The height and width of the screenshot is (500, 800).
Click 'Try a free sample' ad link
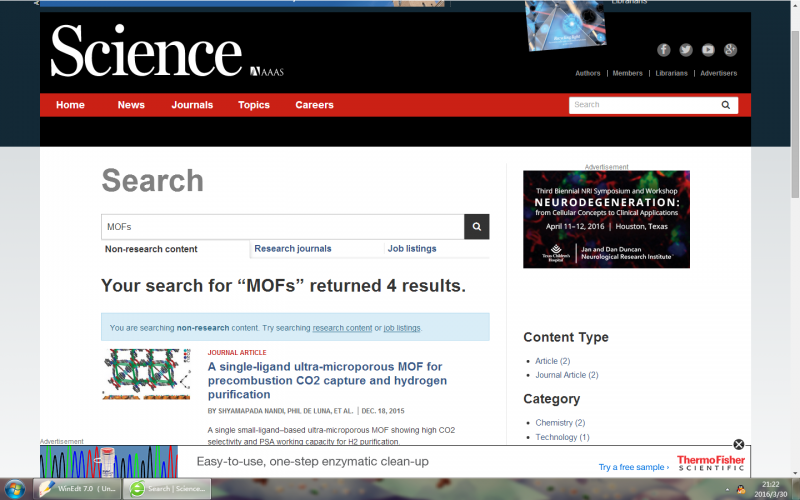pyautogui.click(x=634, y=467)
